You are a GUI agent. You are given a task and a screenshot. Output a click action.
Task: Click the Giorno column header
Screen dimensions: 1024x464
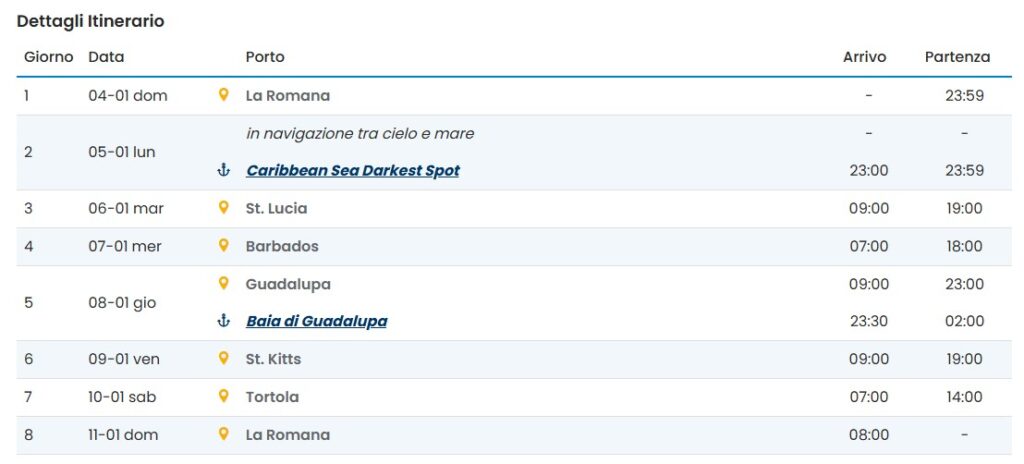coord(49,57)
